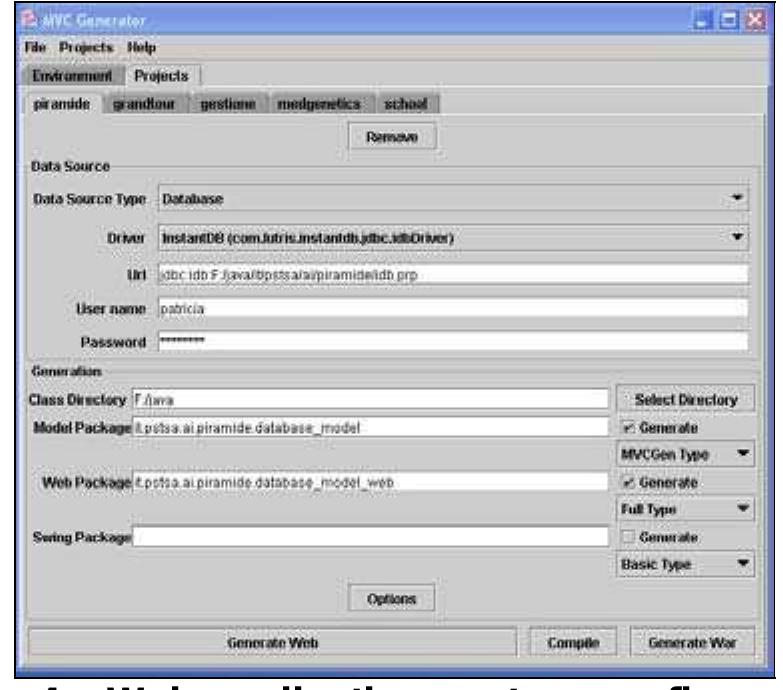Switch to the Environment tab
The image size is (783, 690).
coord(72,76)
